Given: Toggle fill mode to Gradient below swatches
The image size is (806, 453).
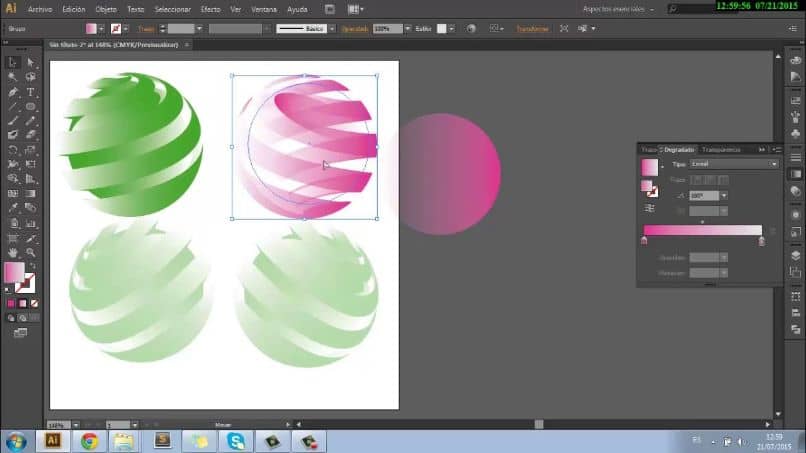Looking at the screenshot, I should 23,303.
